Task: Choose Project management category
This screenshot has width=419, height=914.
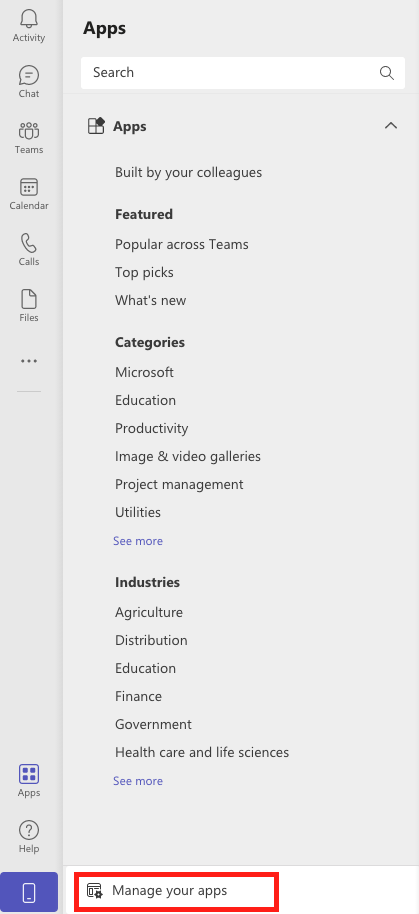Action: click(179, 484)
